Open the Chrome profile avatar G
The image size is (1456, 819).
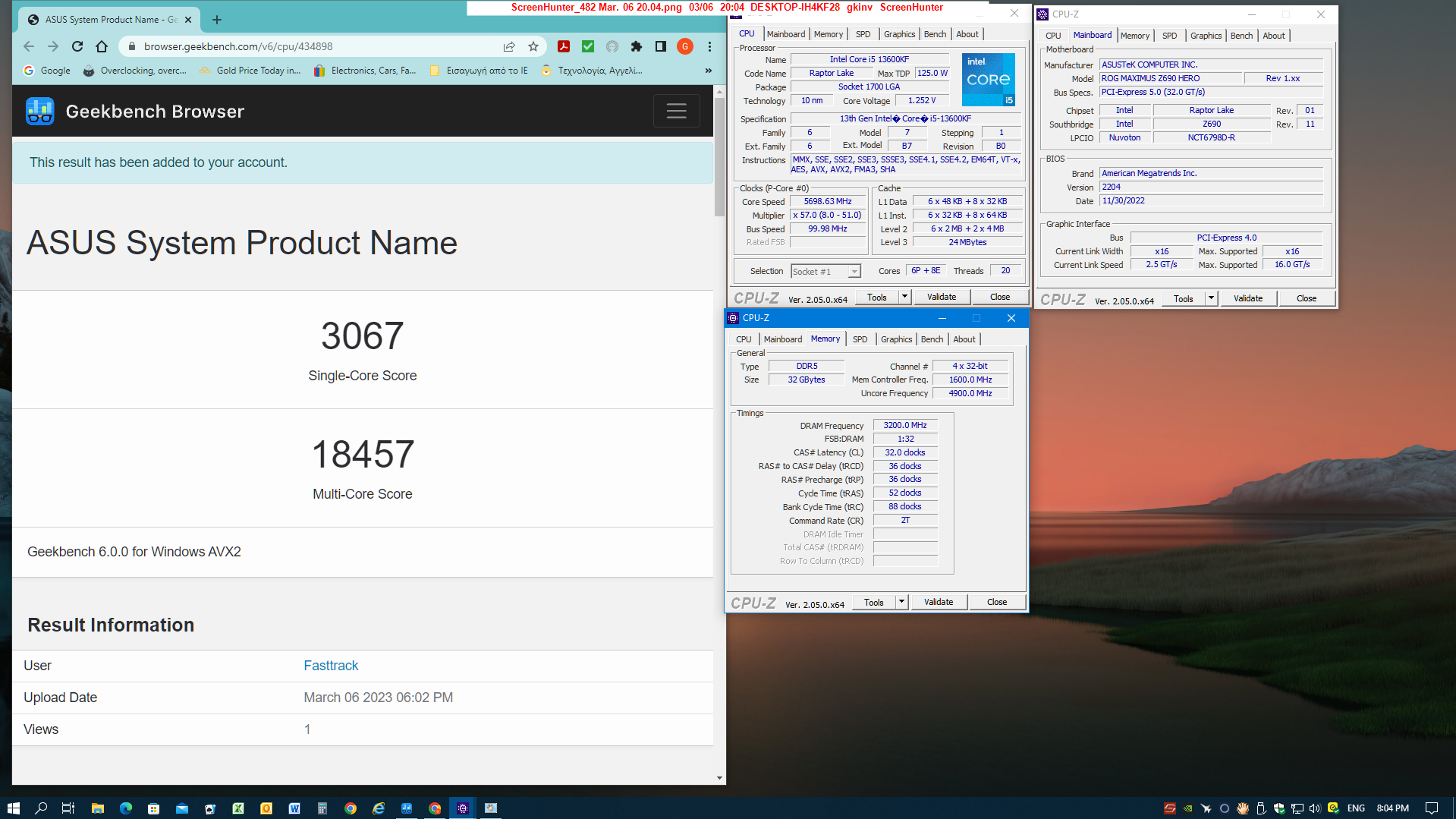(685, 46)
